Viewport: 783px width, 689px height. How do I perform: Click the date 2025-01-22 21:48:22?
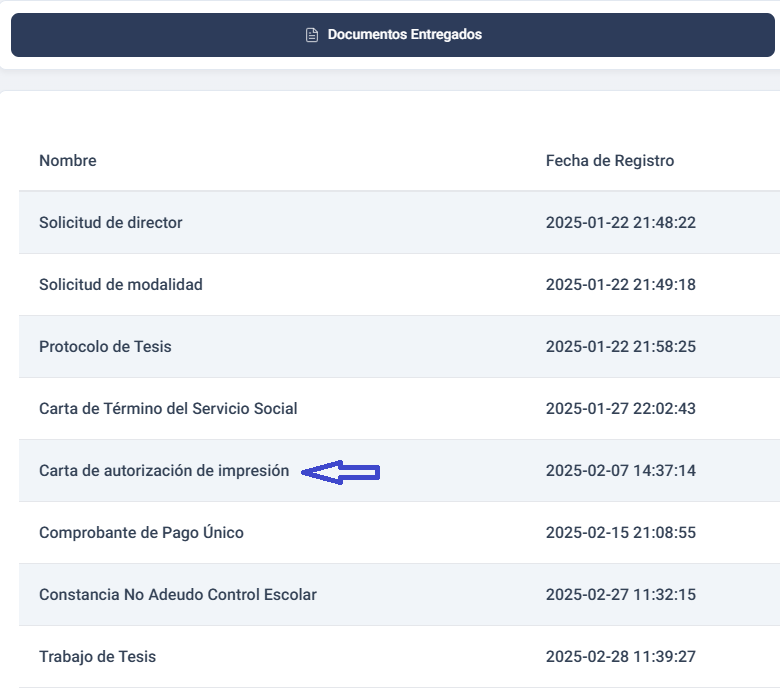620,223
